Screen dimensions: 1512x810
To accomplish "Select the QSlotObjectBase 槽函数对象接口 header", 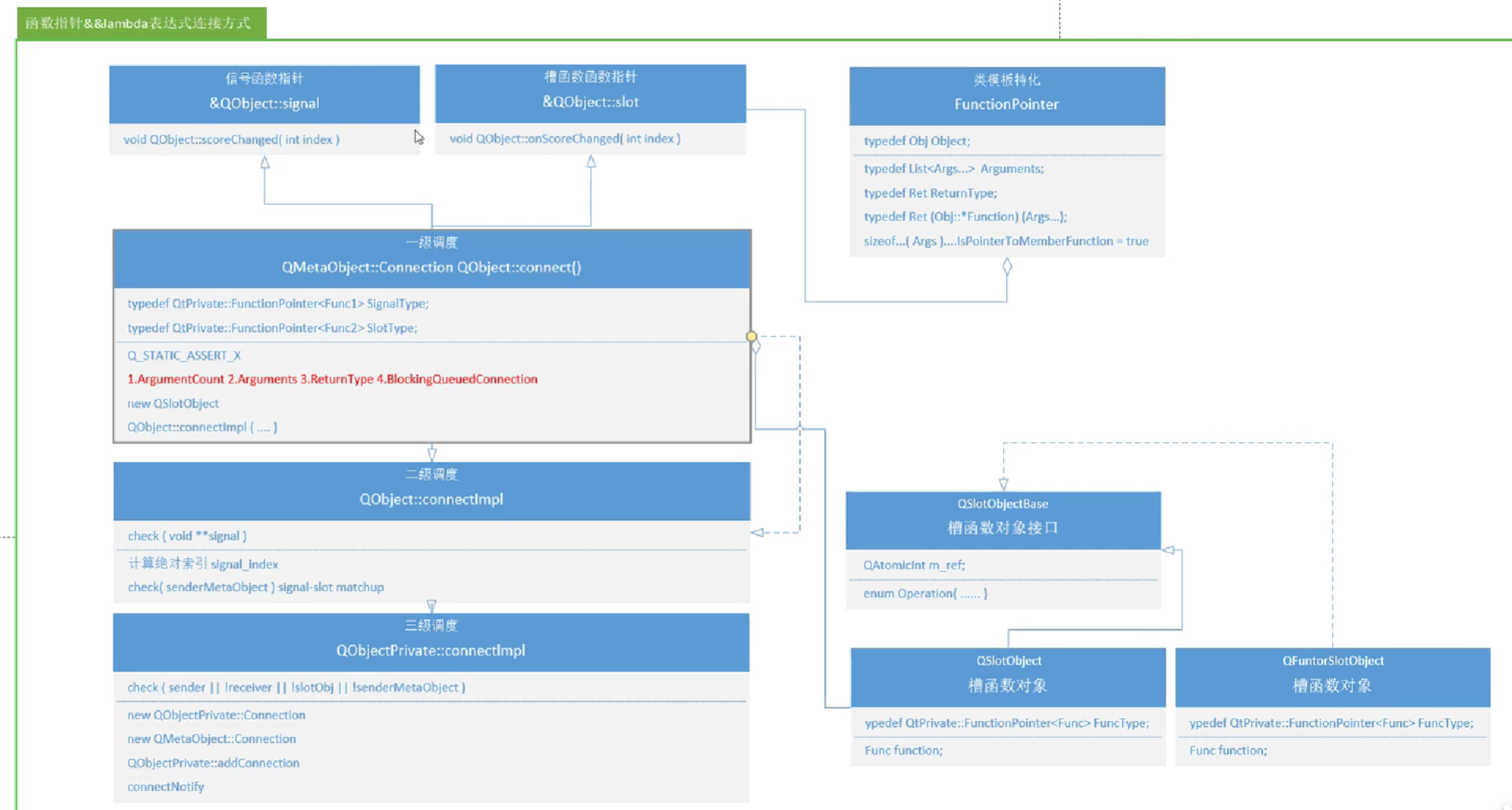I will 1003,520.
